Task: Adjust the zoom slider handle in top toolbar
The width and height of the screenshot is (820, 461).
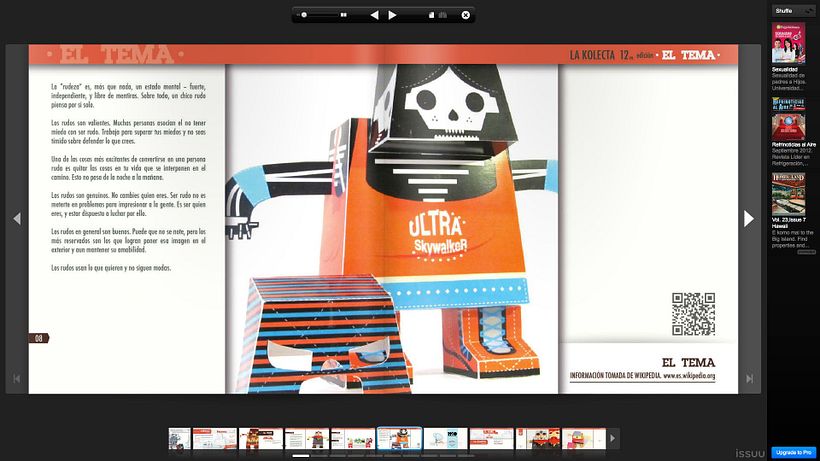Action: [304, 15]
